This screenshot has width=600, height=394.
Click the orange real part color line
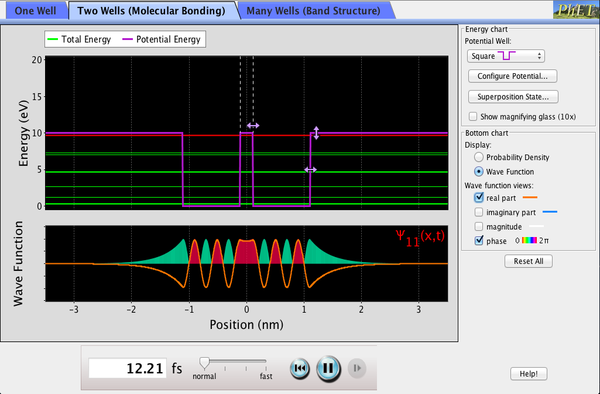coord(530,198)
